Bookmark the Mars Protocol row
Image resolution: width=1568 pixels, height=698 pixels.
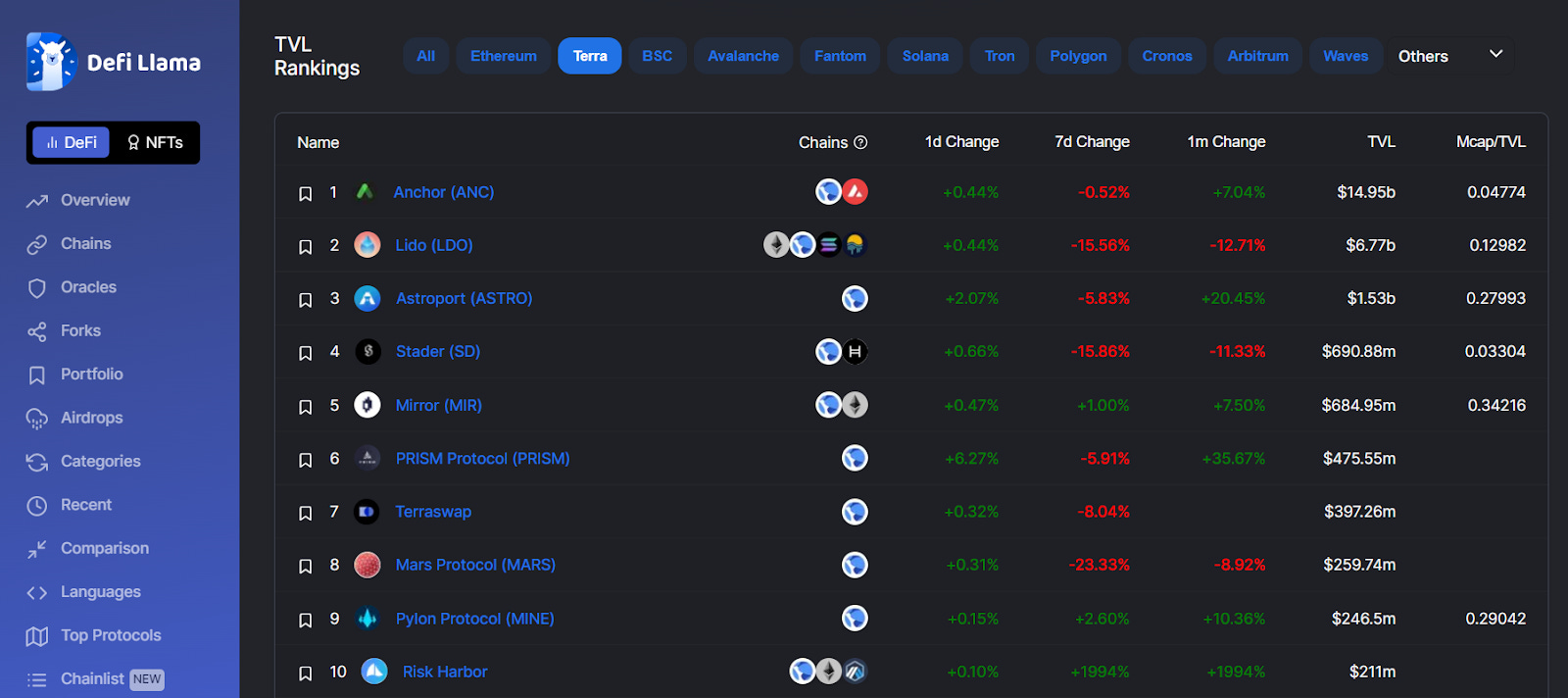point(306,567)
